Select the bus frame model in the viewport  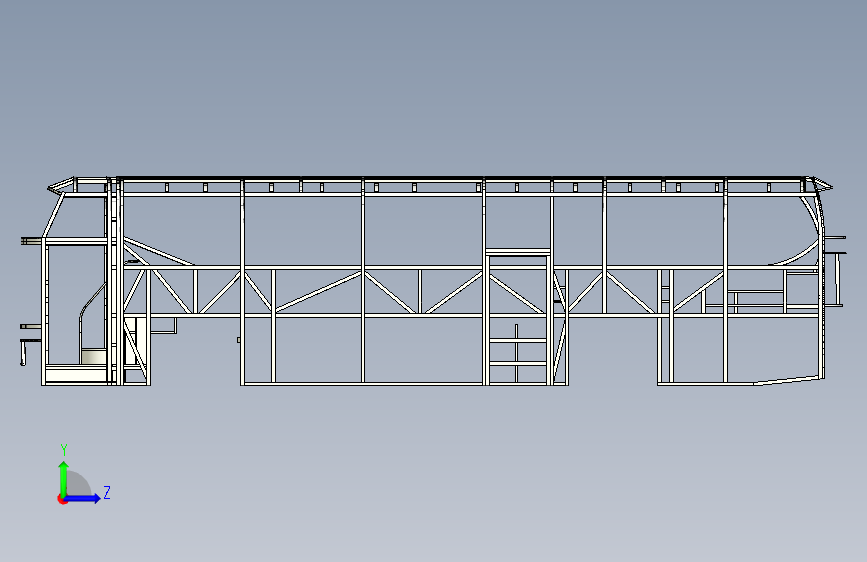click(x=433, y=281)
